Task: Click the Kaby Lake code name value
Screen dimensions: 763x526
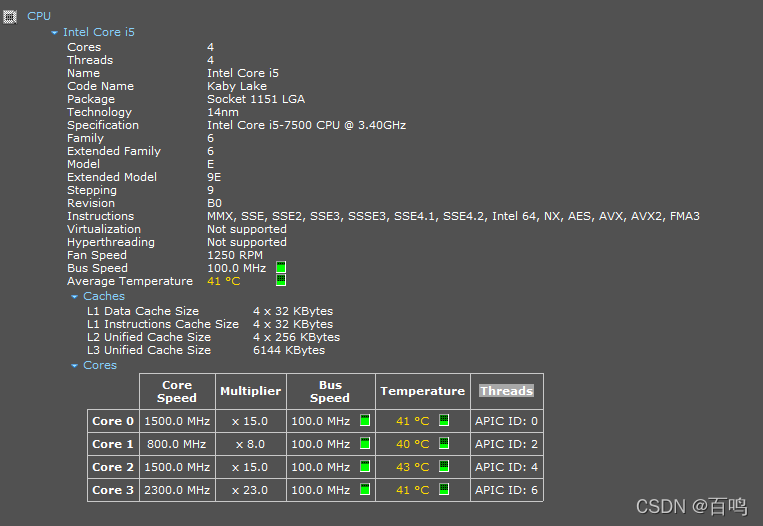Action: click(x=237, y=86)
